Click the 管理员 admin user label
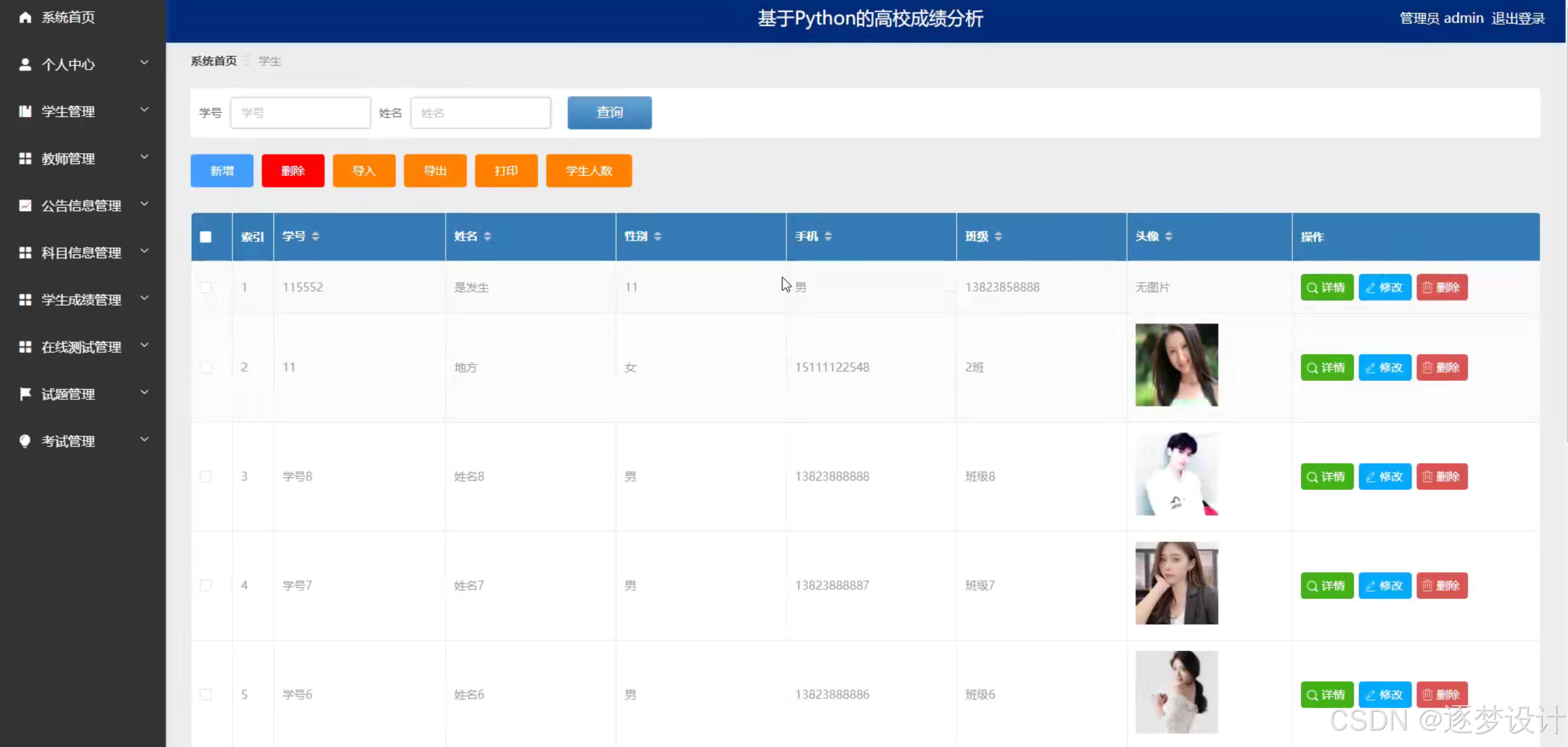 click(x=1441, y=18)
